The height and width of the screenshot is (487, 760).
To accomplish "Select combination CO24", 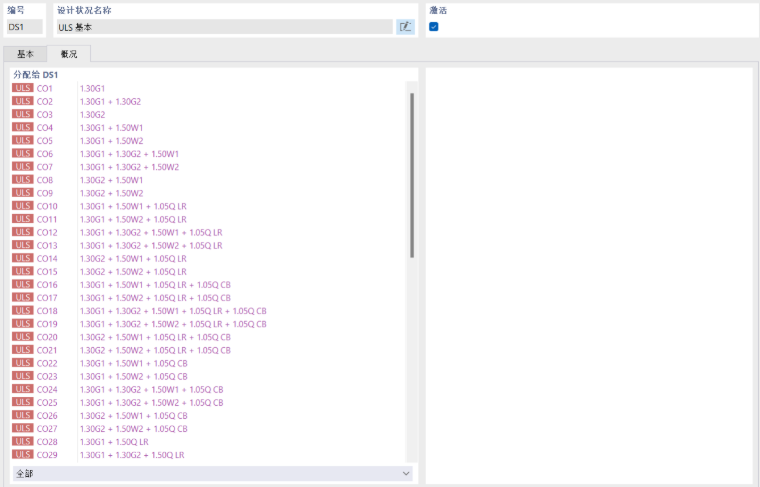I will 208,389.
